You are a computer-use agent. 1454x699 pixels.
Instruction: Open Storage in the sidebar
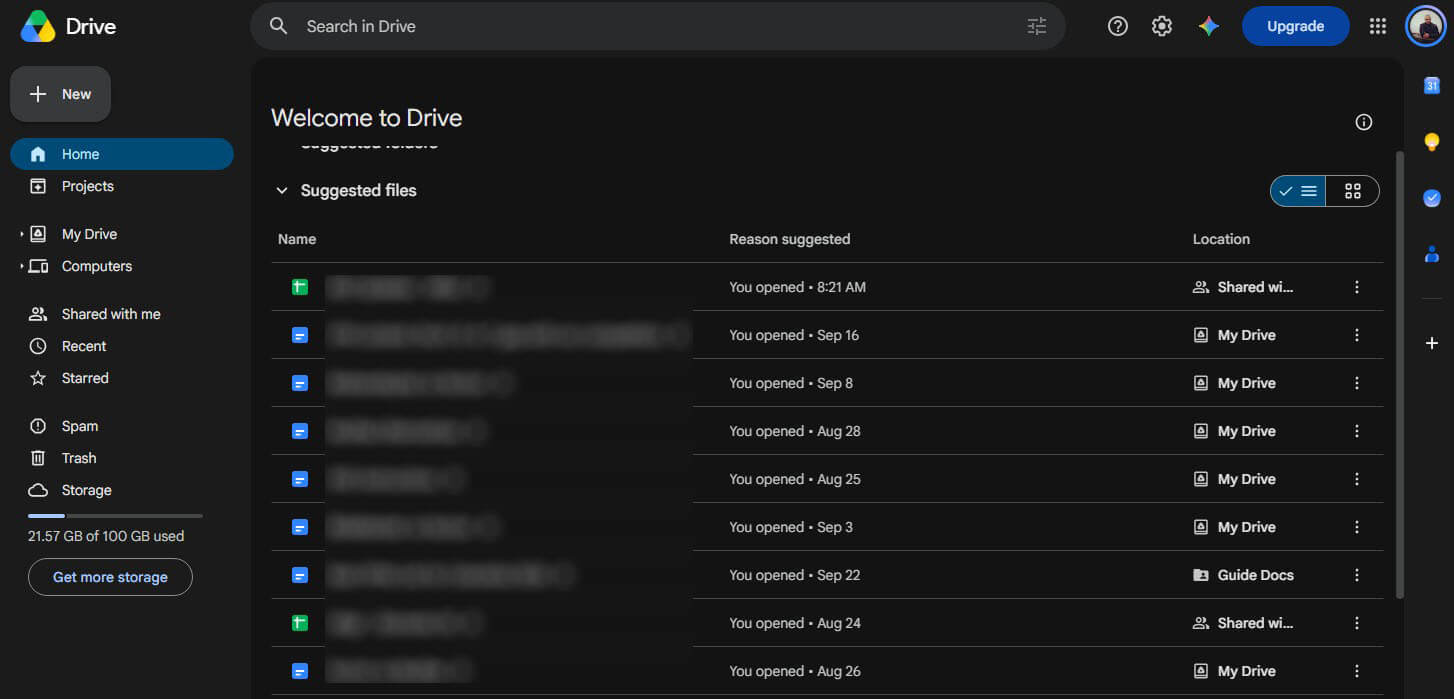[x=122, y=490]
